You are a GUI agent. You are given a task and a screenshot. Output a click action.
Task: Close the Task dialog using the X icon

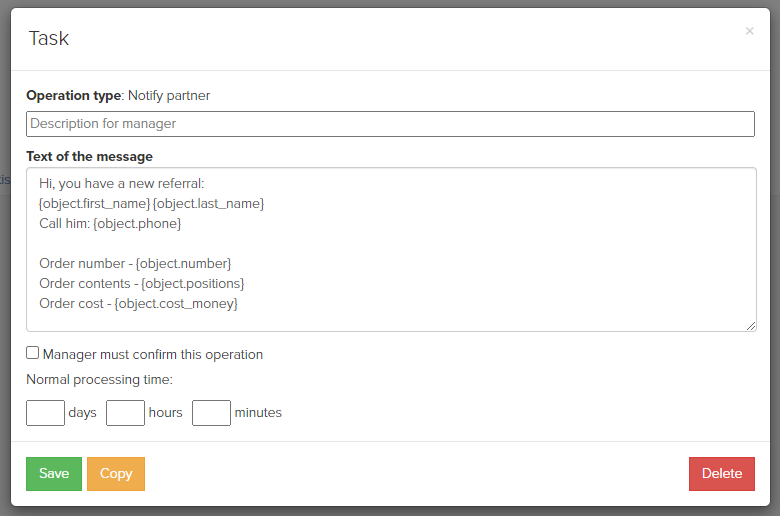750,31
